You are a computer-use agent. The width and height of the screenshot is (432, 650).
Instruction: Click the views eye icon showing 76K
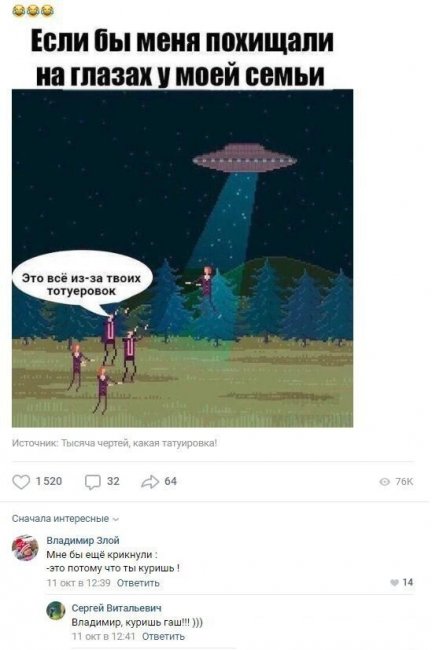pyautogui.click(x=385, y=482)
